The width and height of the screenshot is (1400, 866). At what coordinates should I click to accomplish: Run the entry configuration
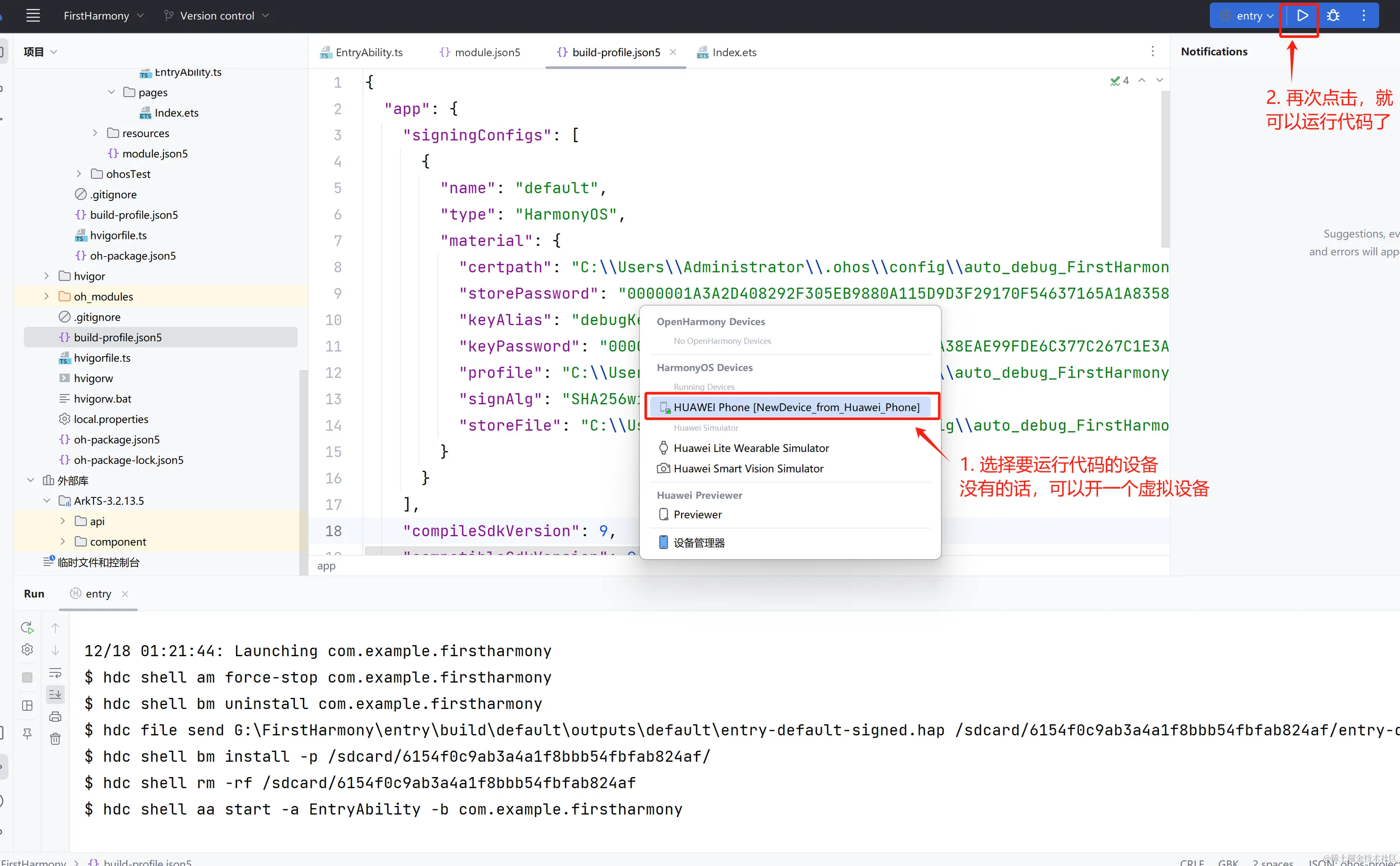[x=1302, y=15]
